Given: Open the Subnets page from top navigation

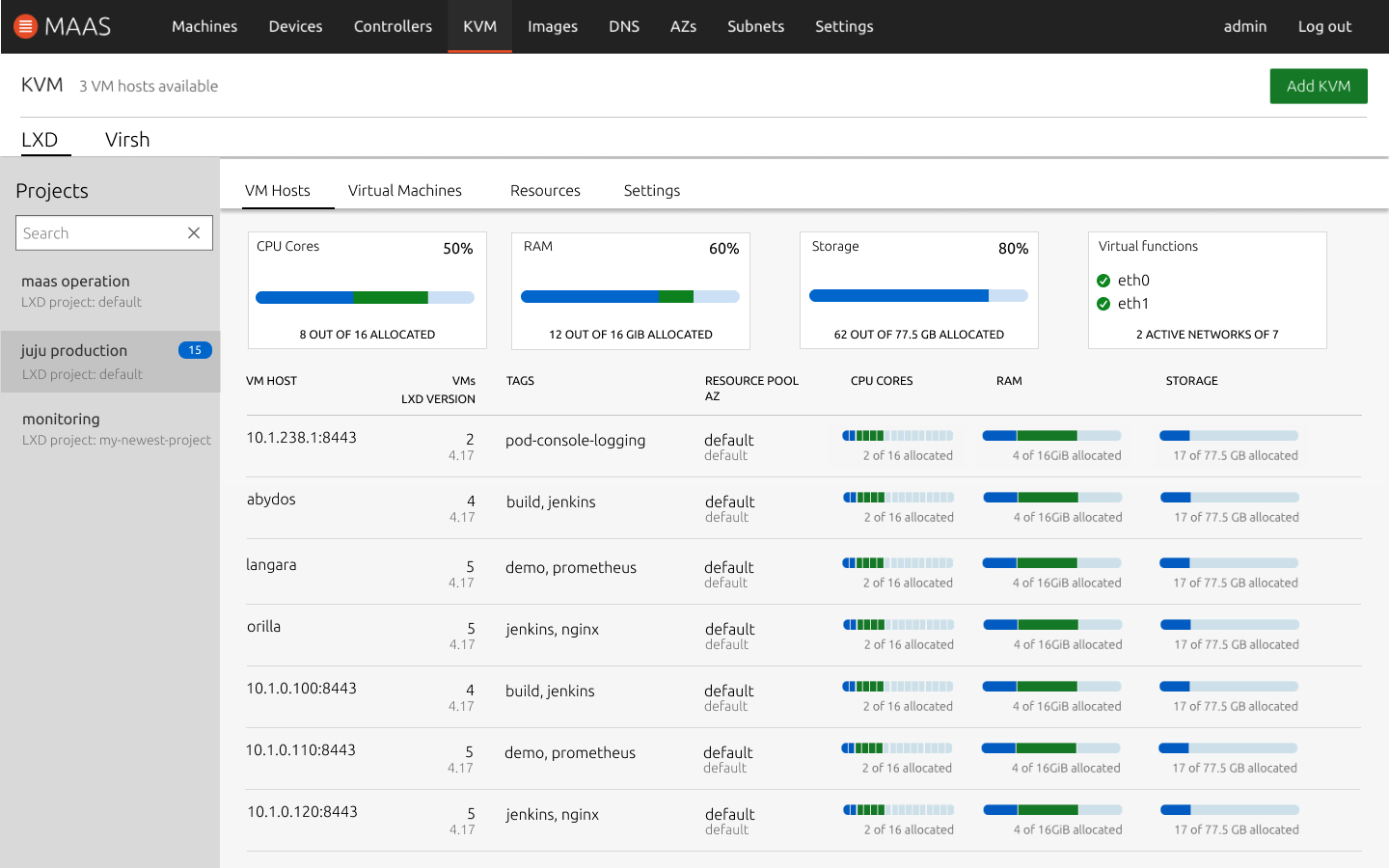Looking at the screenshot, I should [x=755, y=26].
